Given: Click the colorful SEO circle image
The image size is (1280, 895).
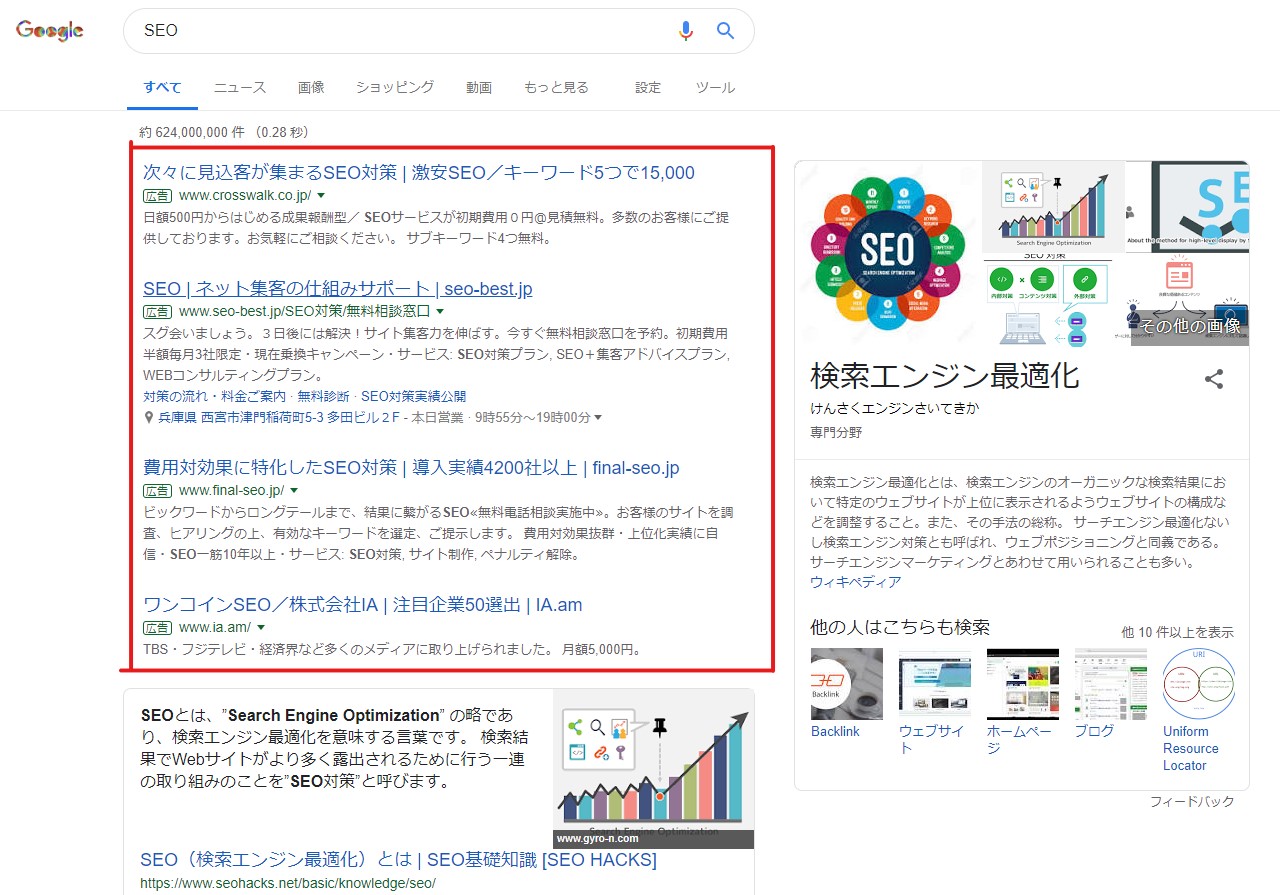Looking at the screenshot, I should pos(888,254).
